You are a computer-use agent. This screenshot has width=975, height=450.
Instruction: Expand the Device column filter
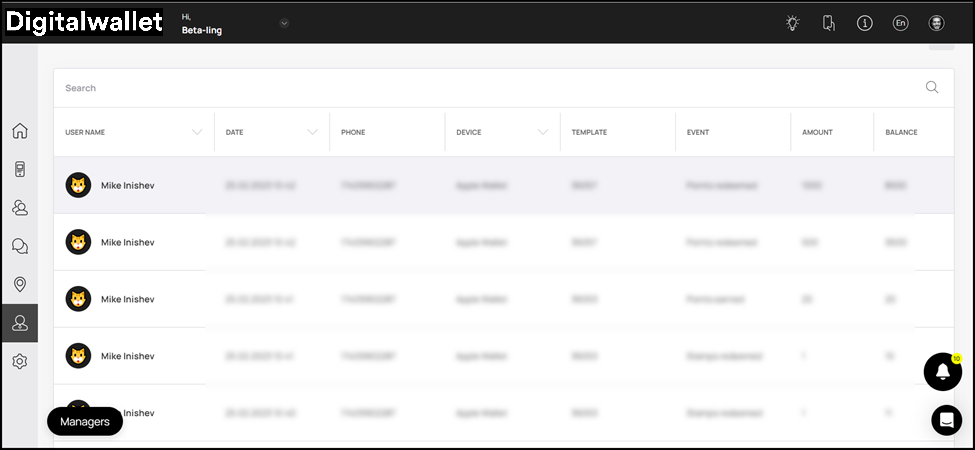(543, 132)
